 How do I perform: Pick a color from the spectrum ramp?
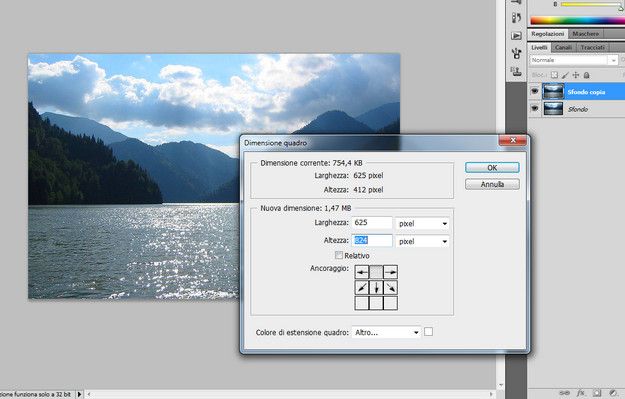(x=577, y=21)
